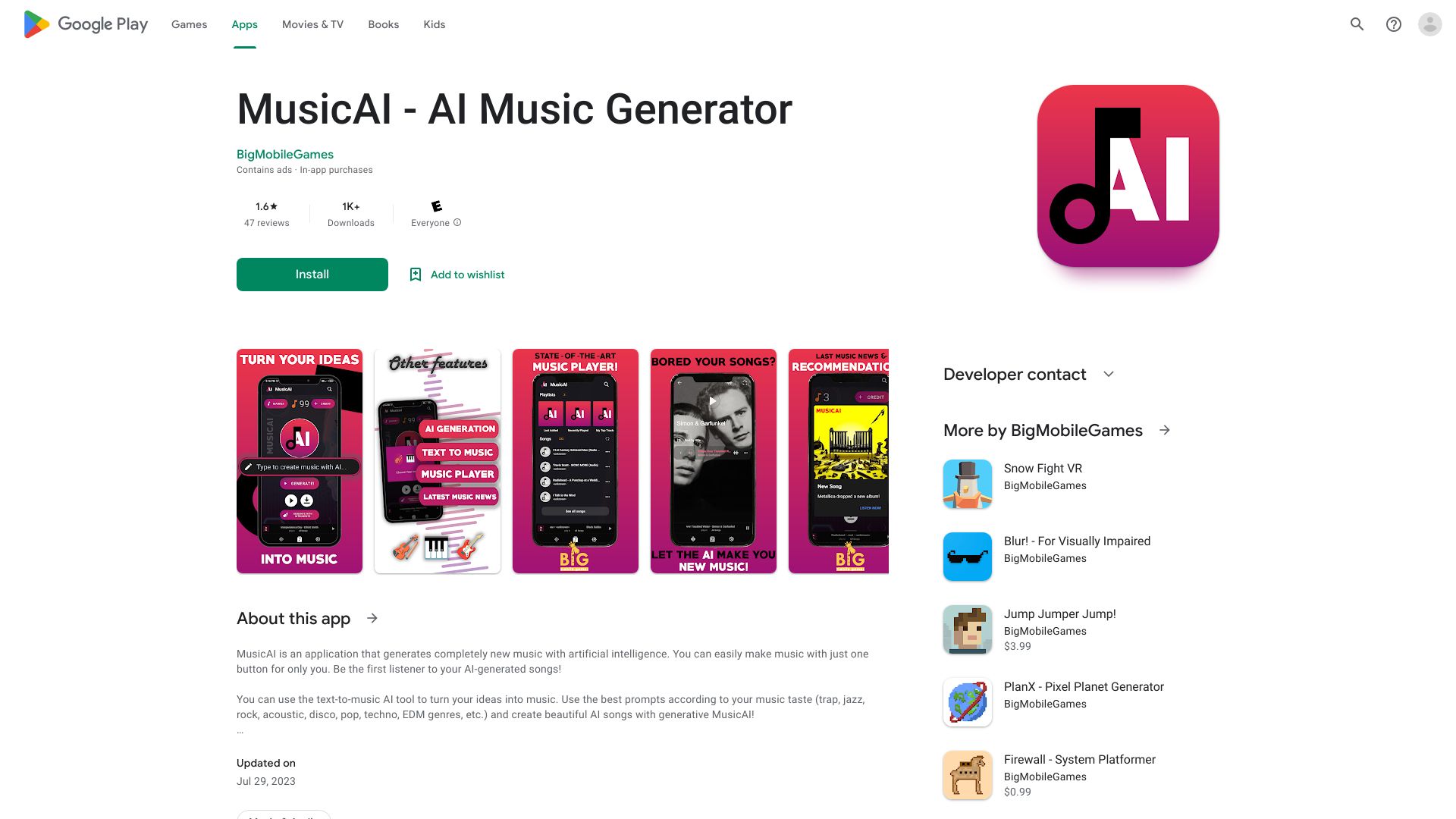Click the Google Play help icon
Screen dimensions: 1456x819
coord(1393,24)
